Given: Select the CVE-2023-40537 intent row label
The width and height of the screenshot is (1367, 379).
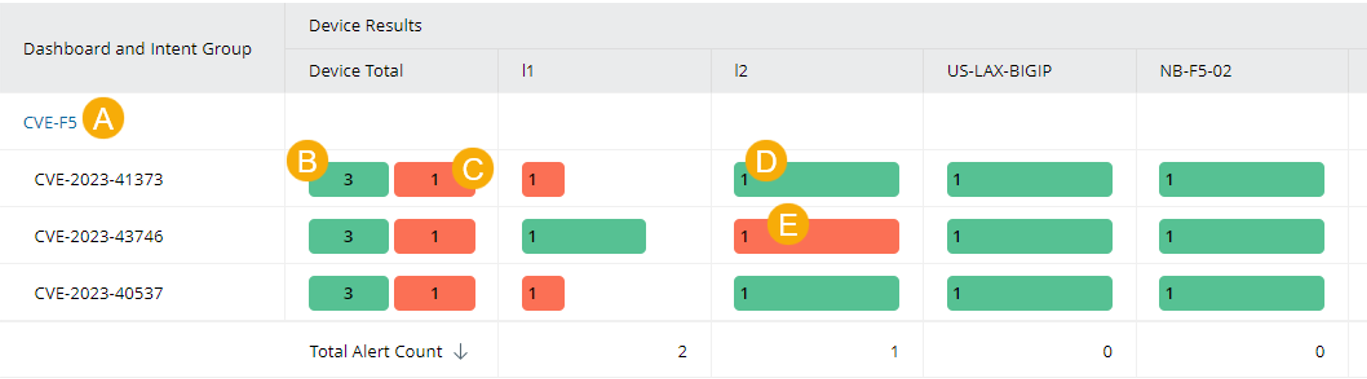Looking at the screenshot, I should click(98, 294).
